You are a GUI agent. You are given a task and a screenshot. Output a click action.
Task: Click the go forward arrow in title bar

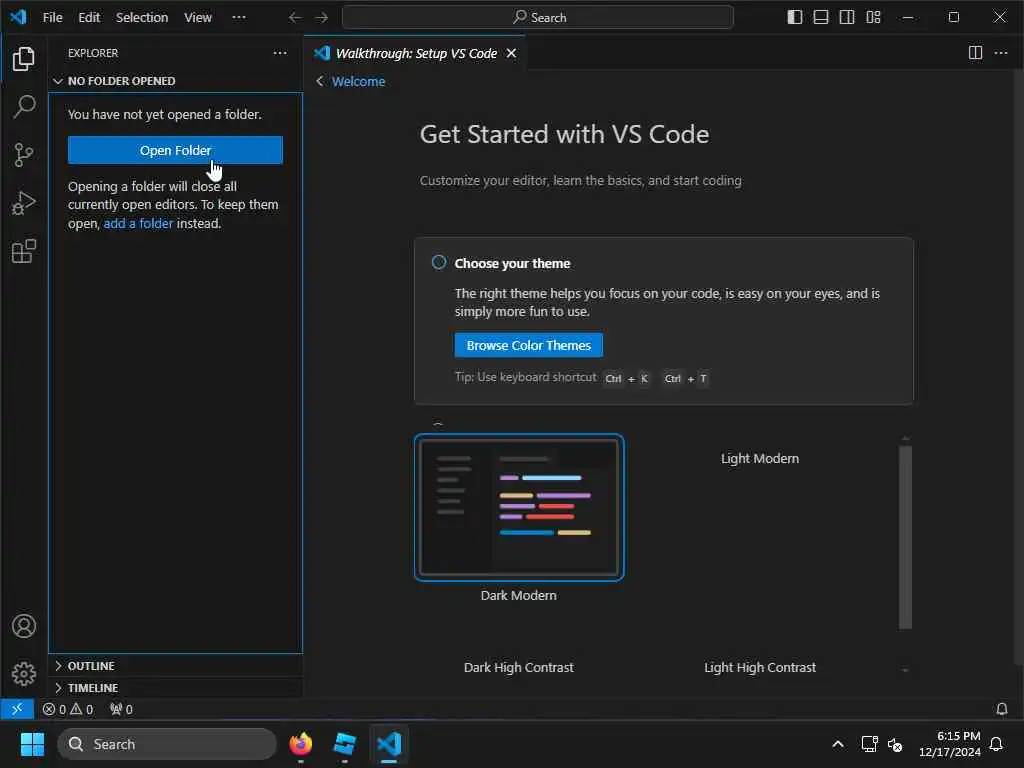tap(321, 17)
